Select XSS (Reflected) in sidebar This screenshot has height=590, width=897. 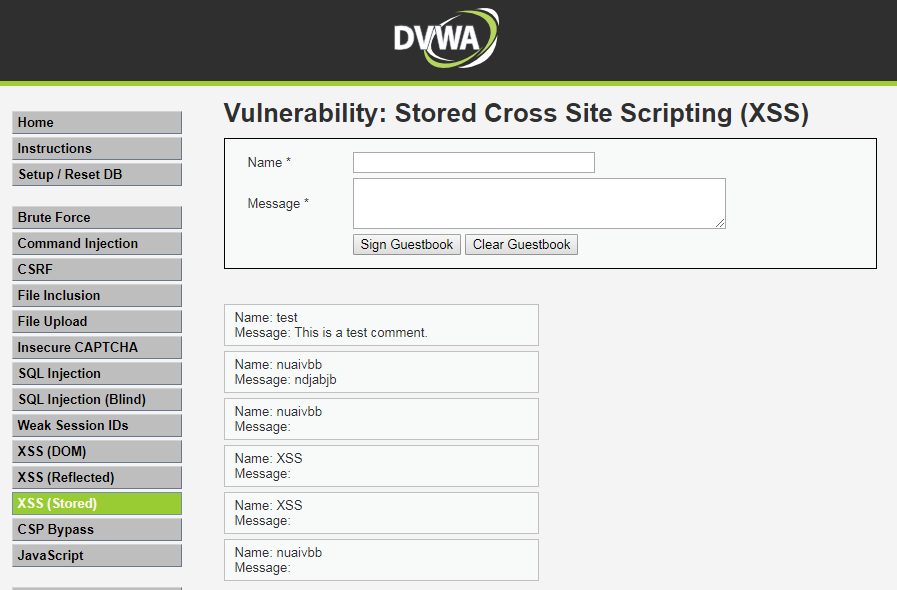point(97,478)
